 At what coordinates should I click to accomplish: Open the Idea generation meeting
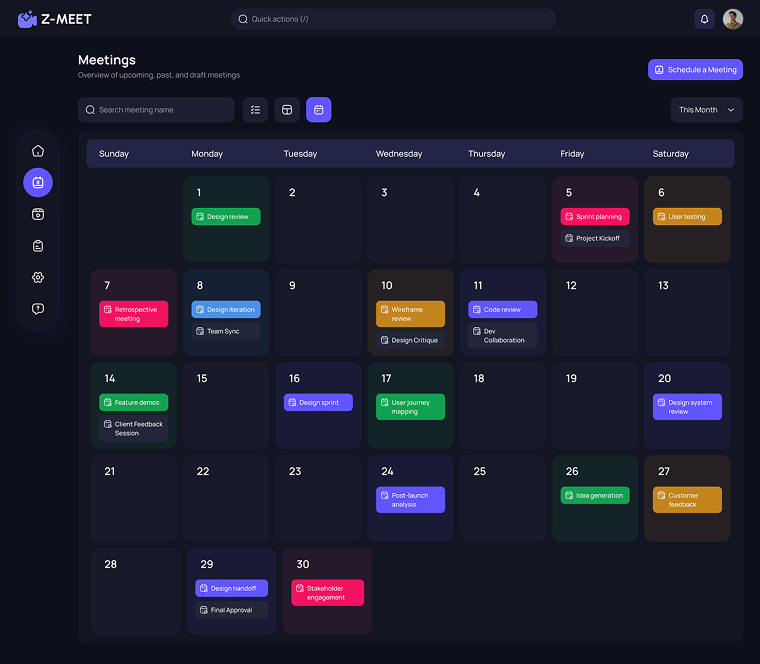pos(595,495)
